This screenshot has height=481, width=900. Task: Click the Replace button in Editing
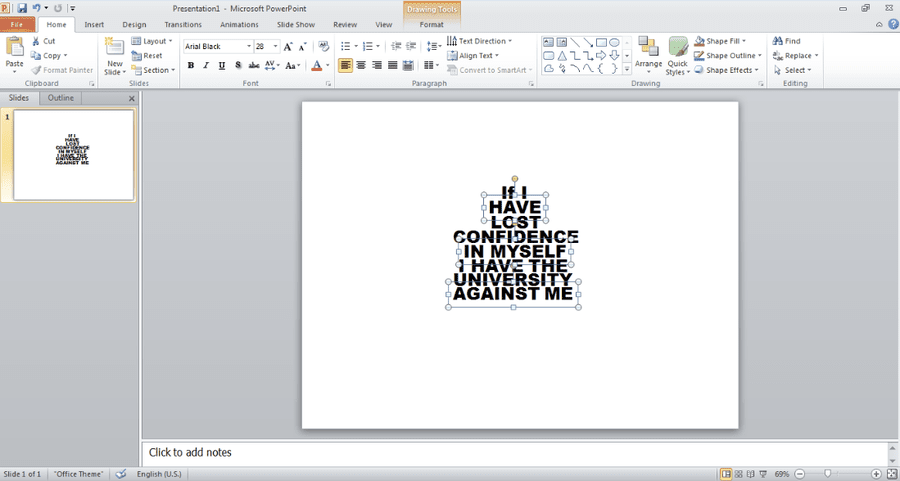[x=795, y=56]
